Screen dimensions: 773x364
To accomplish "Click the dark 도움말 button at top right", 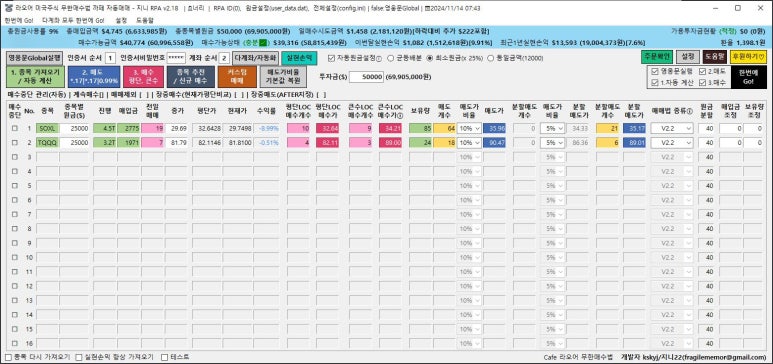I will click(x=714, y=57).
